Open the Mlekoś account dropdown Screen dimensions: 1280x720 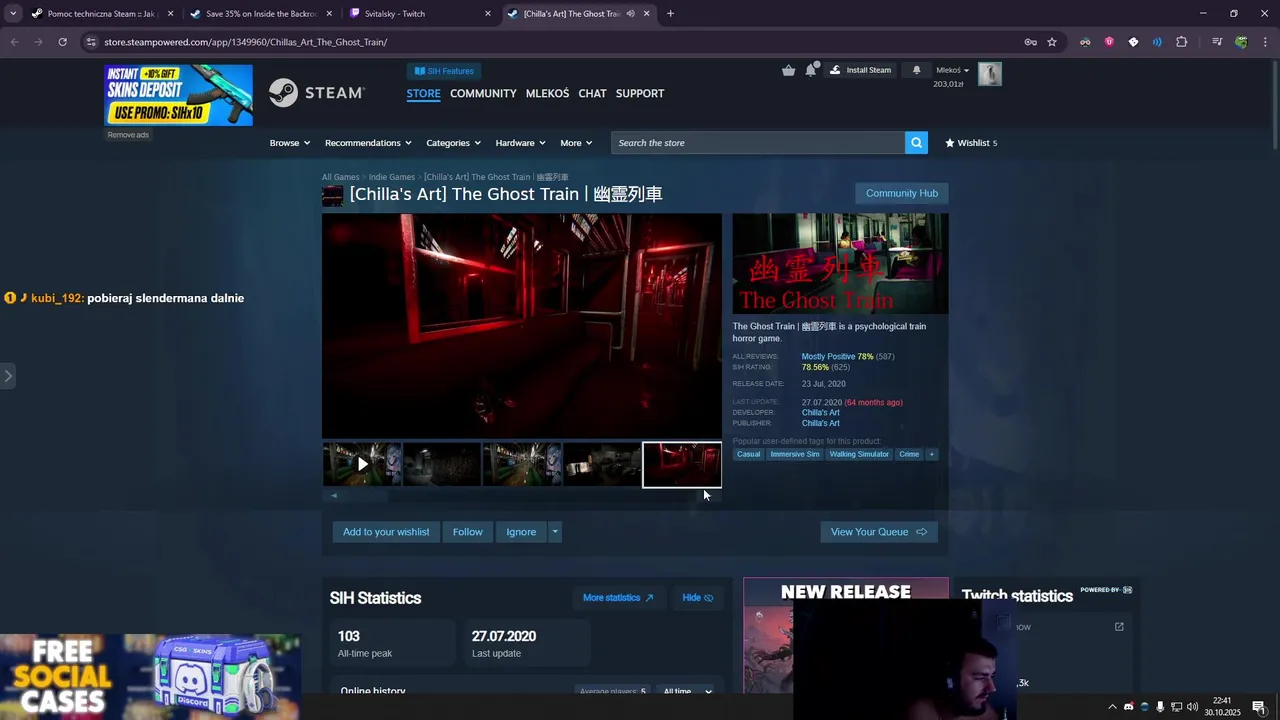click(952, 70)
